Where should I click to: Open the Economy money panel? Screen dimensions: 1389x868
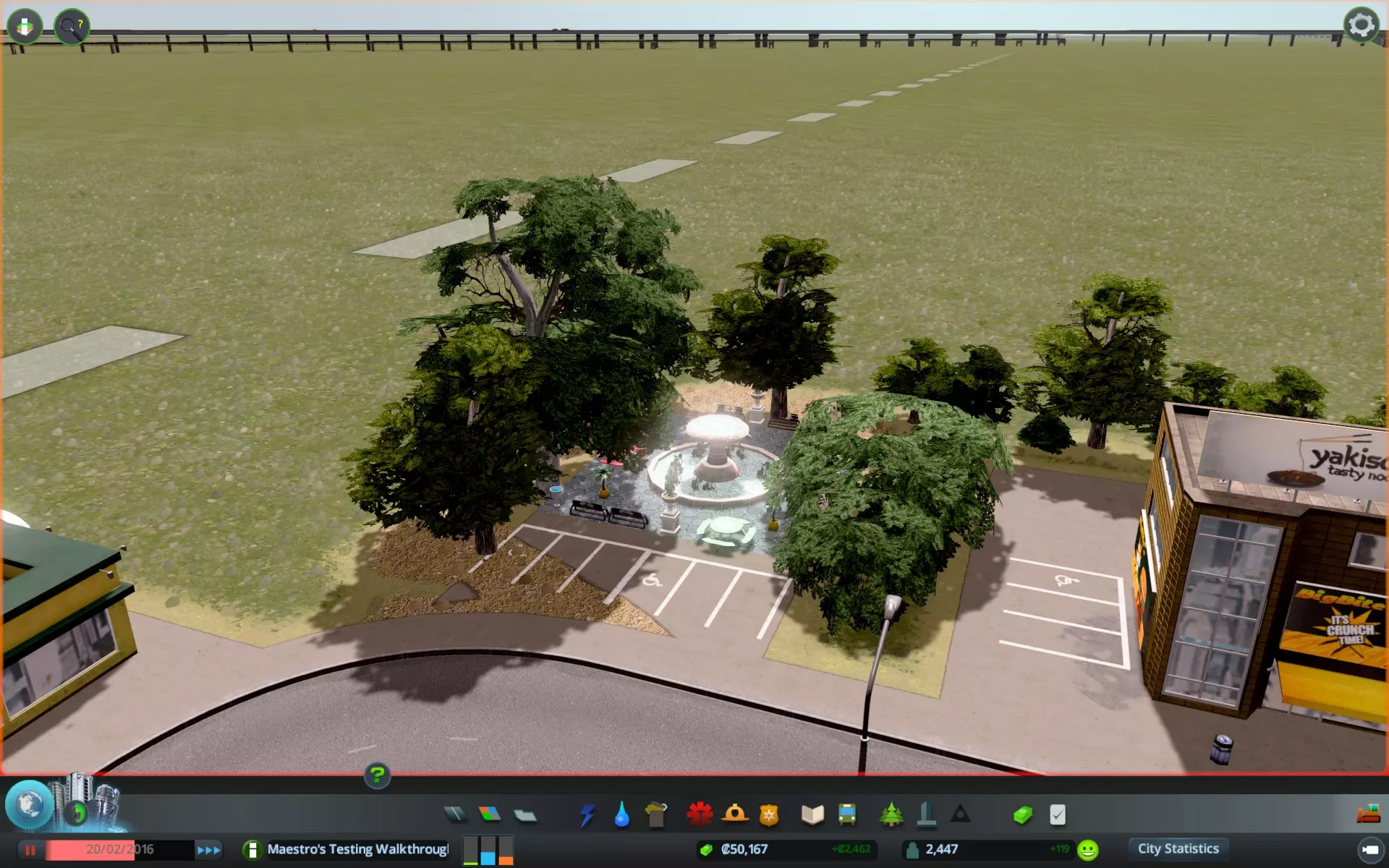1023,814
